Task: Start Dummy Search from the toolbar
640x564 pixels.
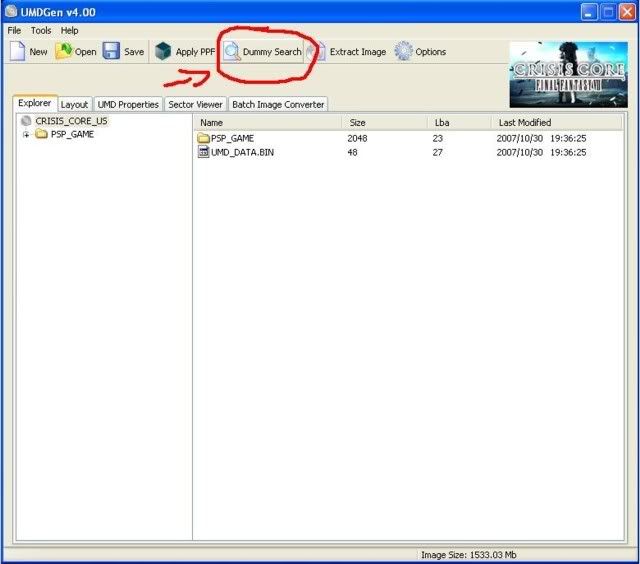Action: point(232,52)
